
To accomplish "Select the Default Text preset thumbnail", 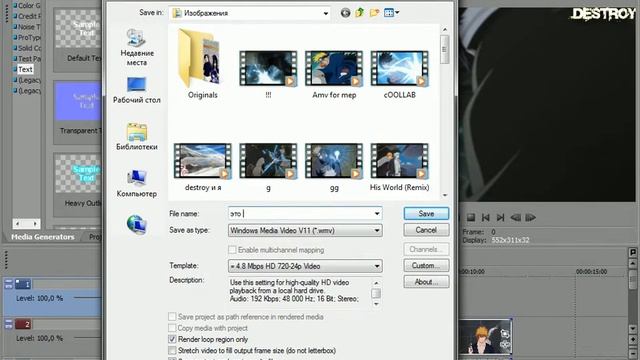I will [x=78, y=29].
